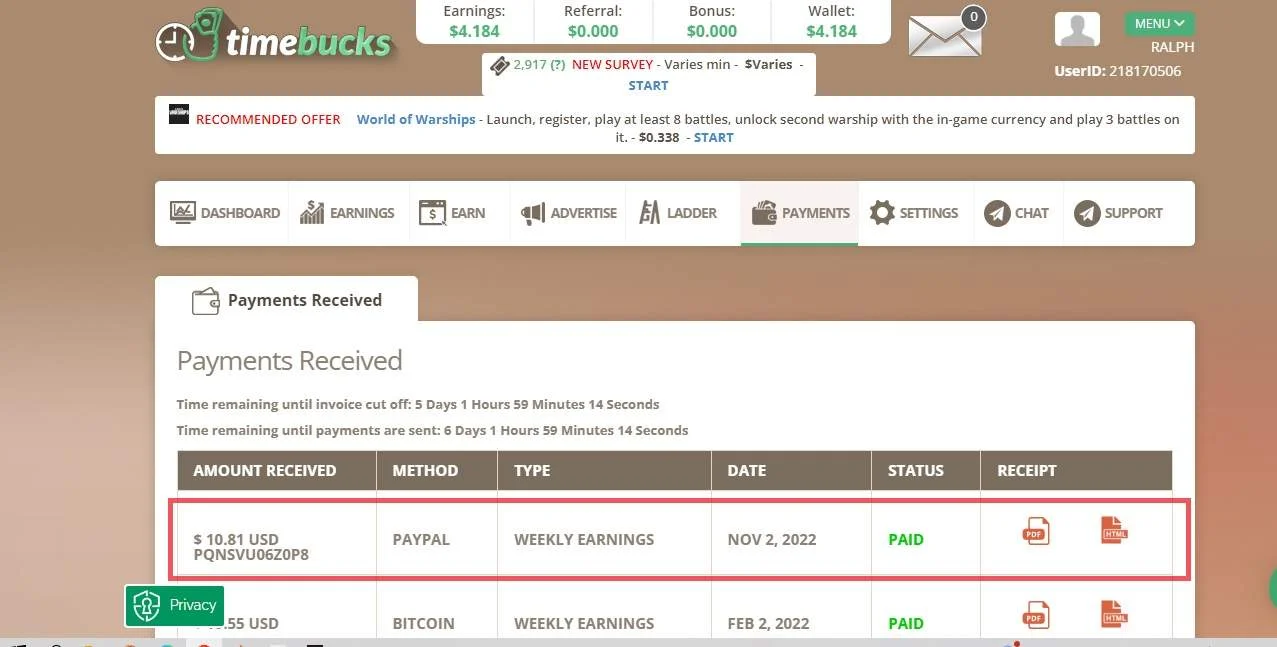This screenshot has height=647, width=1277.
Task: Open the Support tab
Action: tap(1118, 213)
